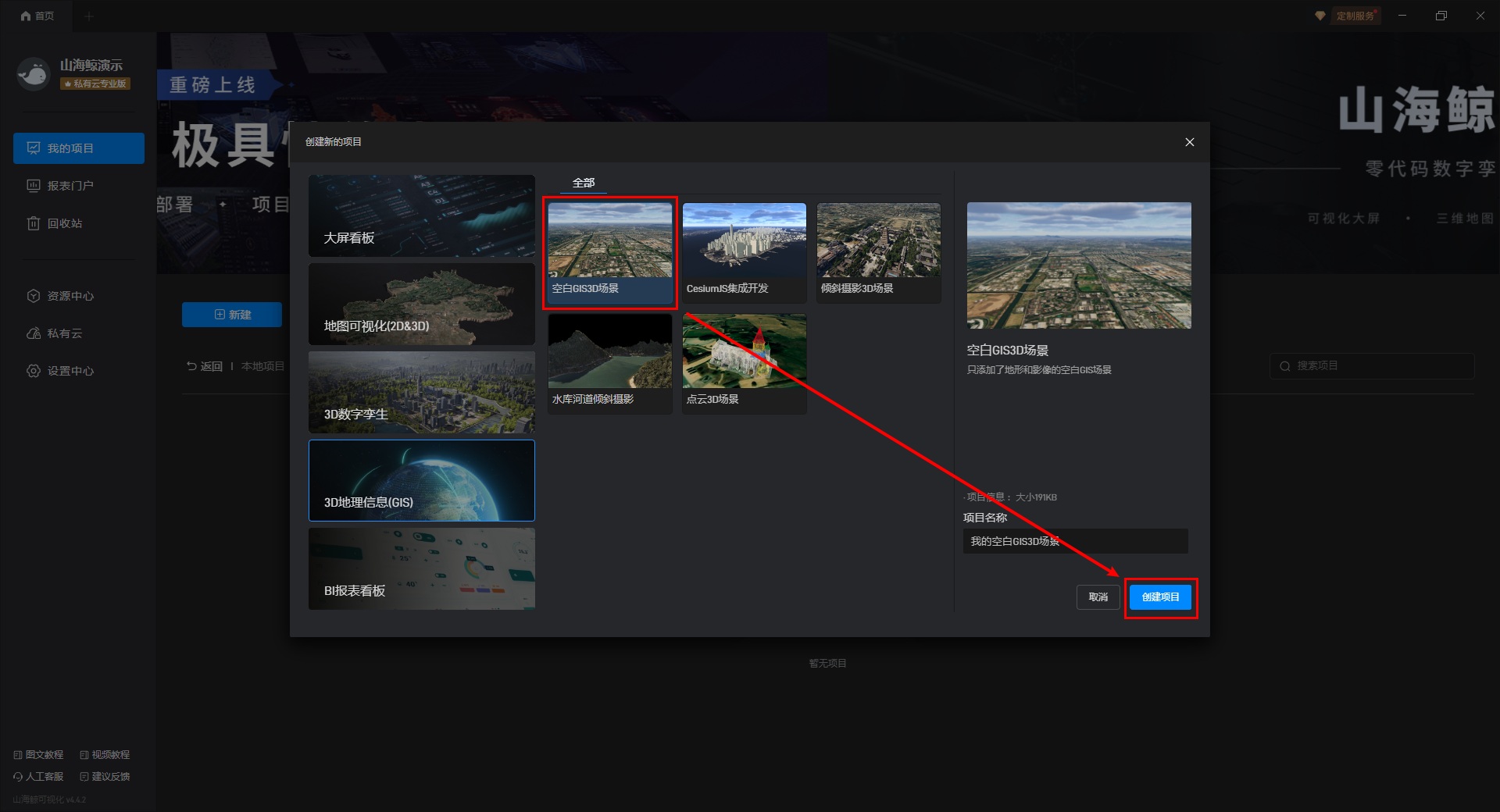Choose 地图可视化(2D&3D) category
This screenshot has width=1500, height=812.
coord(421,304)
